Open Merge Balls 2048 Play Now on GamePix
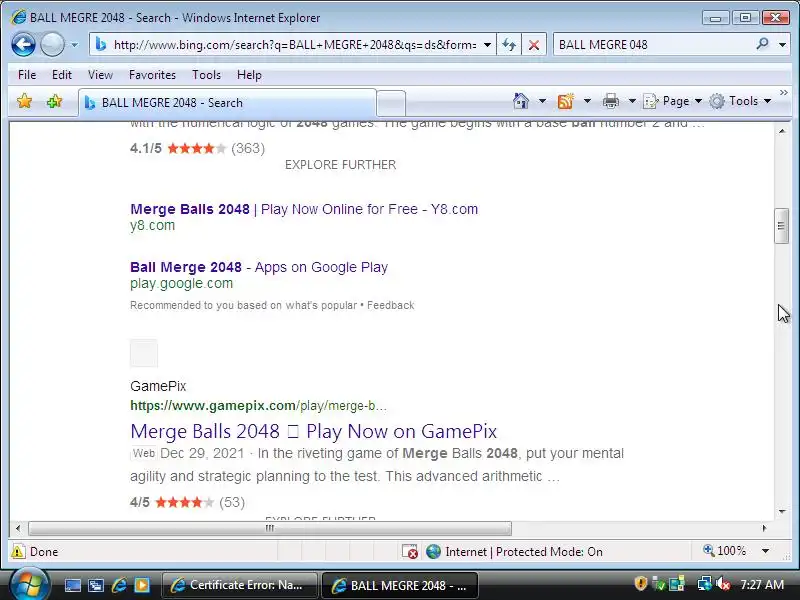Screen dimensions: 800x600 pos(314,432)
